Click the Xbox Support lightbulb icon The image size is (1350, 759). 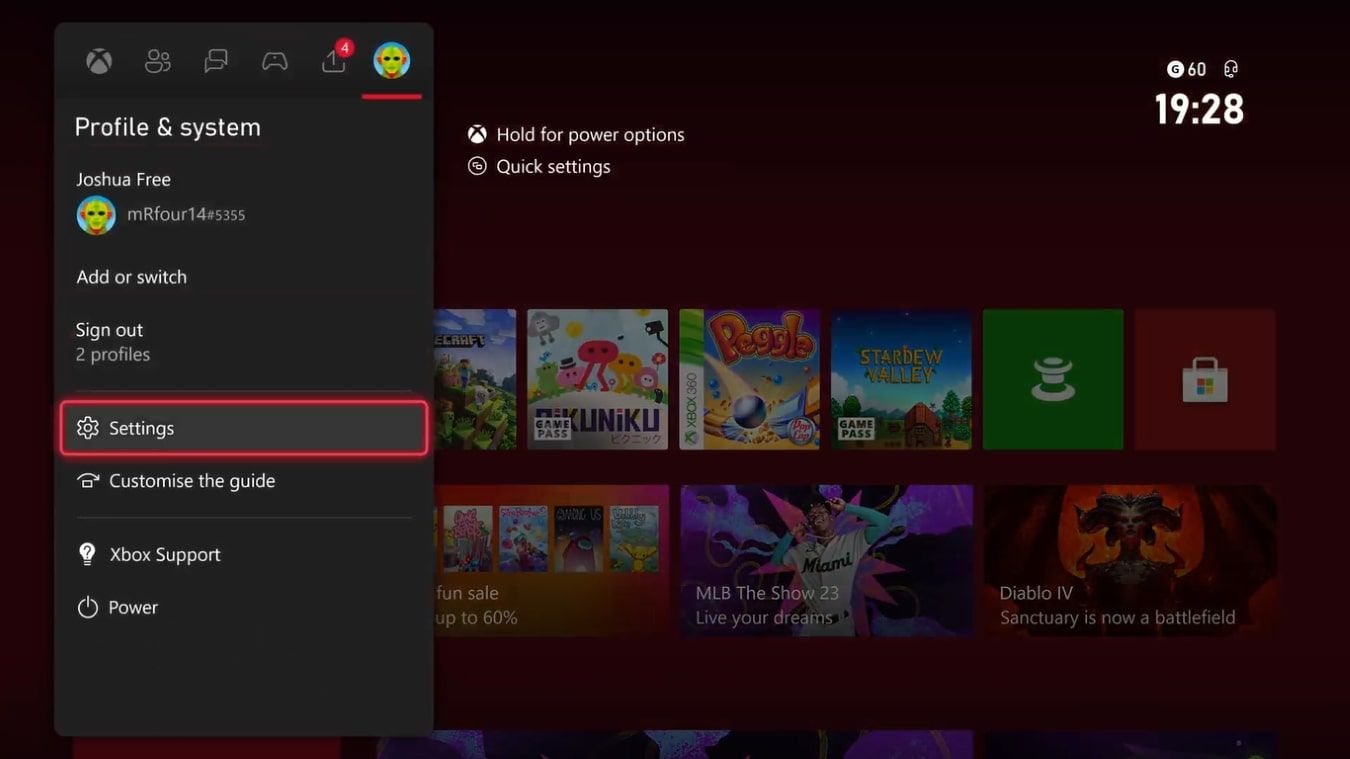[x=88, y=554]
